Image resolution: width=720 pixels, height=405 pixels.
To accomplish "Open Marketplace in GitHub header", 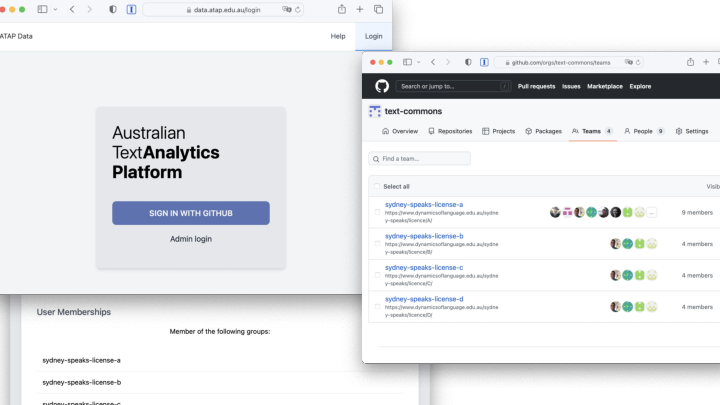I will pos(605,86).
